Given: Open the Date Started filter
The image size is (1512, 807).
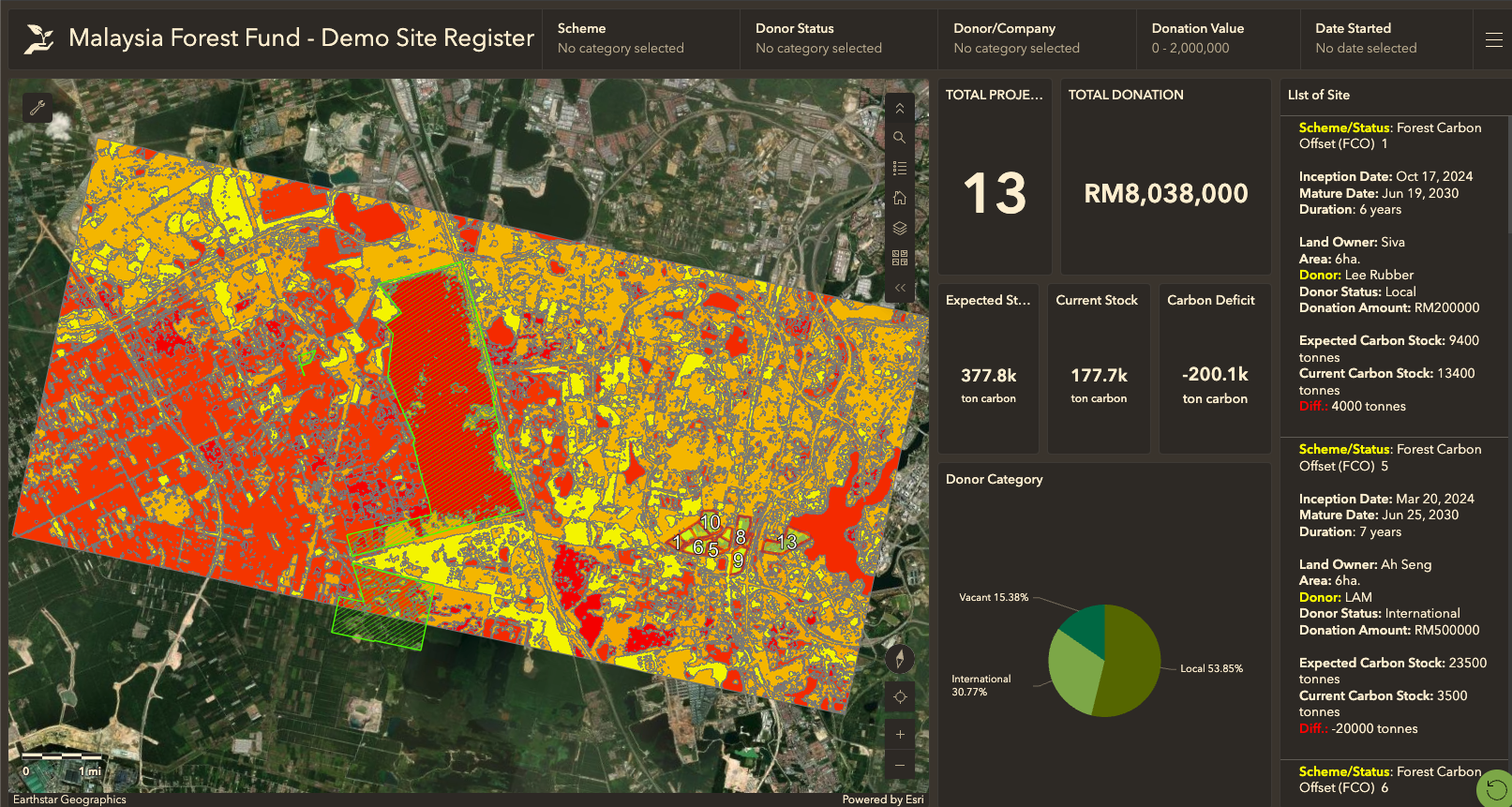Looking at the screenshot, I should pos(1387,38).
